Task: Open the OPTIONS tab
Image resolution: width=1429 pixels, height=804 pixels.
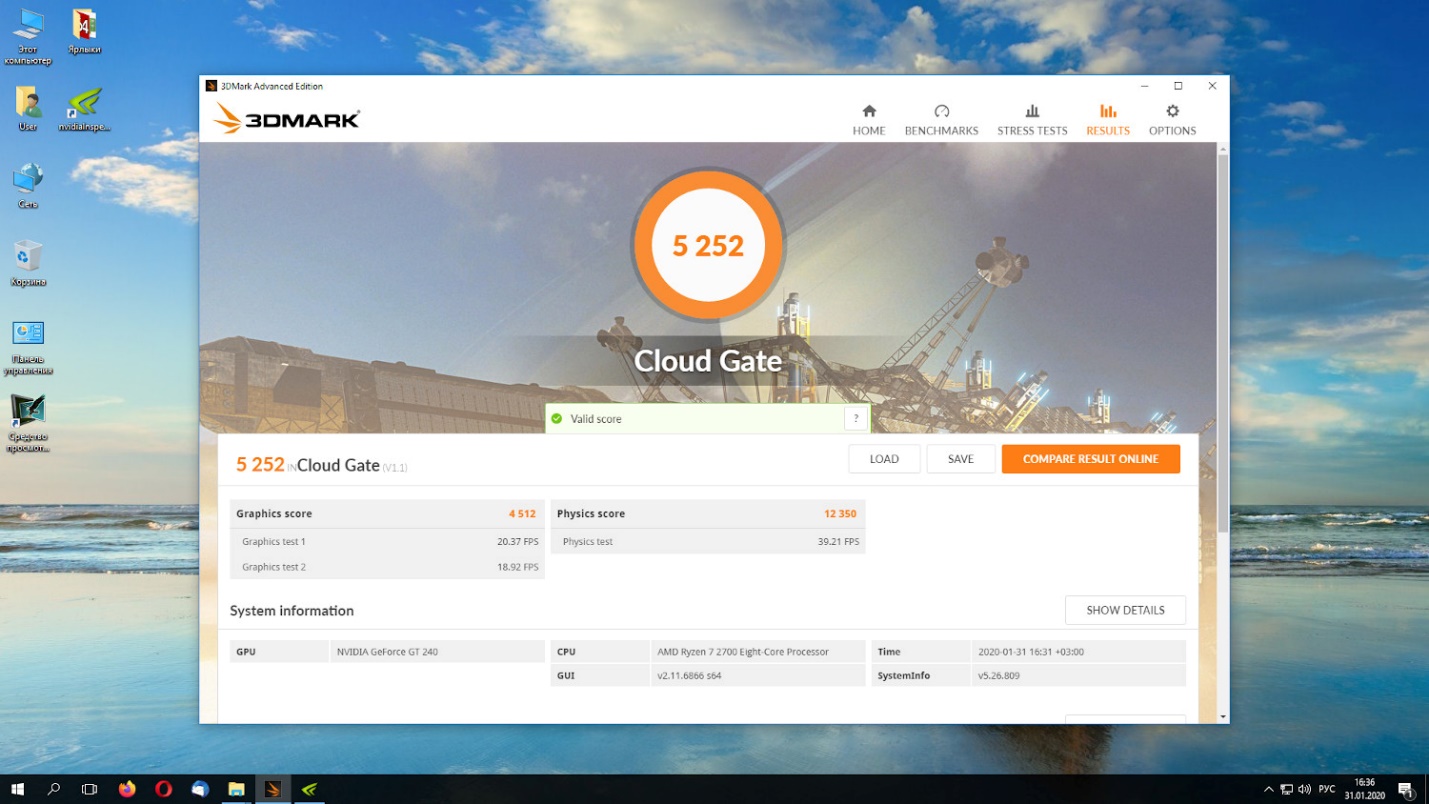Action: pos(1172,119)
